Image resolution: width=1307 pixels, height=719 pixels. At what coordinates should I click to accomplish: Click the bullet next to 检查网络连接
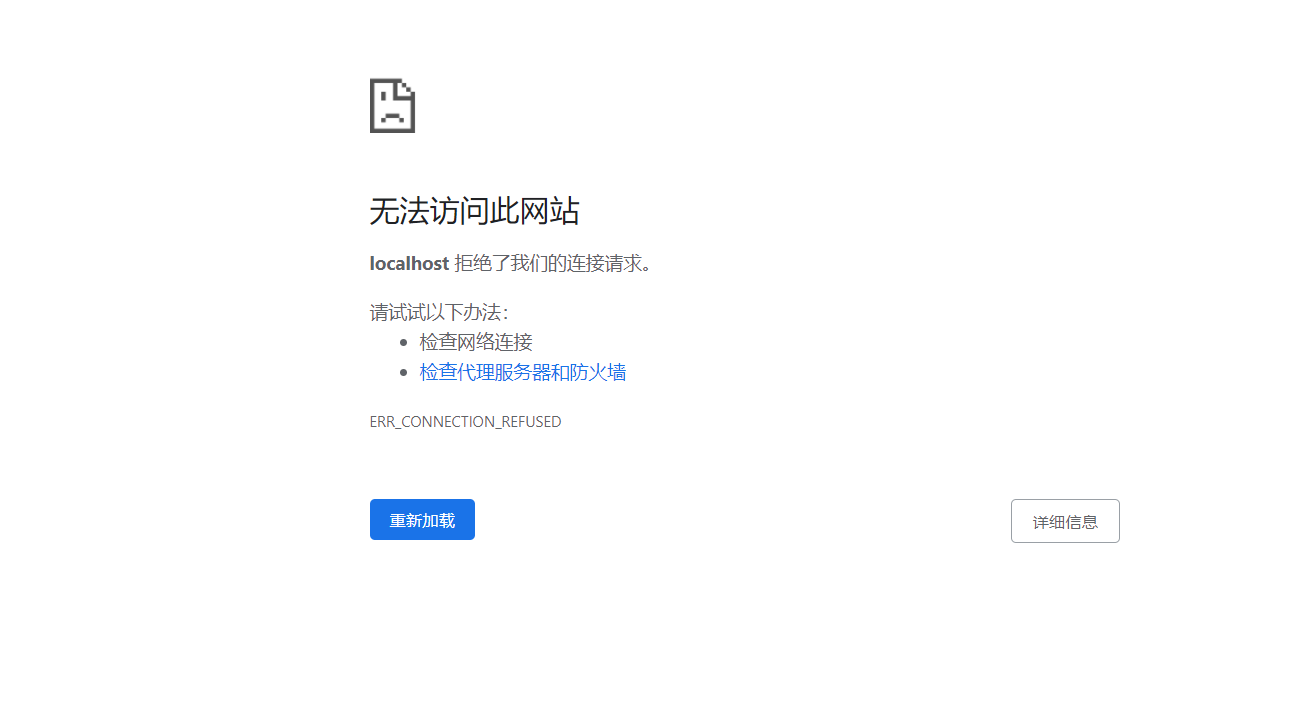coord(404,341)
